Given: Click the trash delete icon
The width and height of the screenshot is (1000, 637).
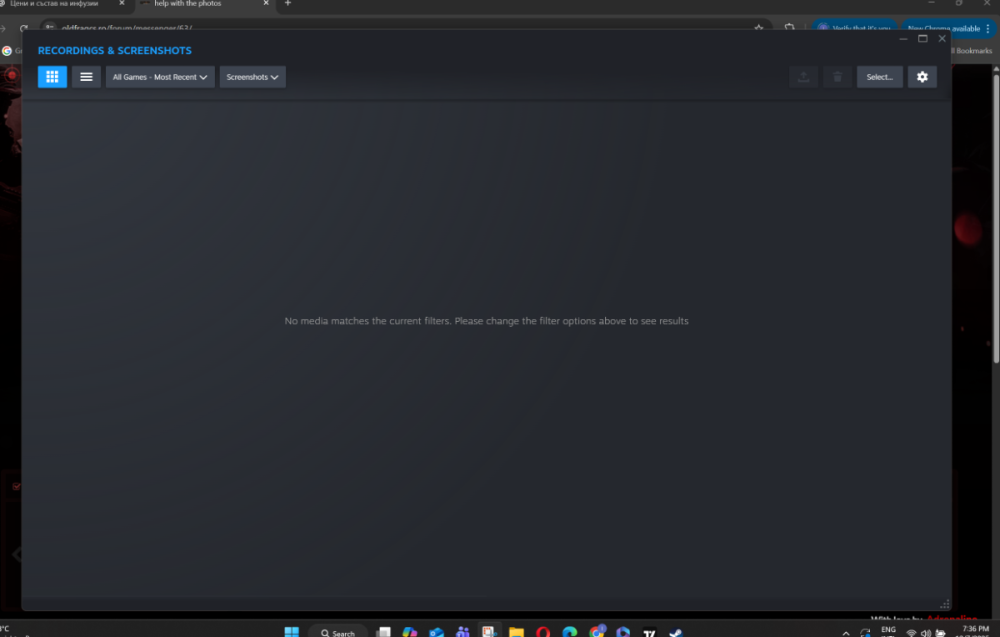Looking at the screenshot, I should coord(837,77).
